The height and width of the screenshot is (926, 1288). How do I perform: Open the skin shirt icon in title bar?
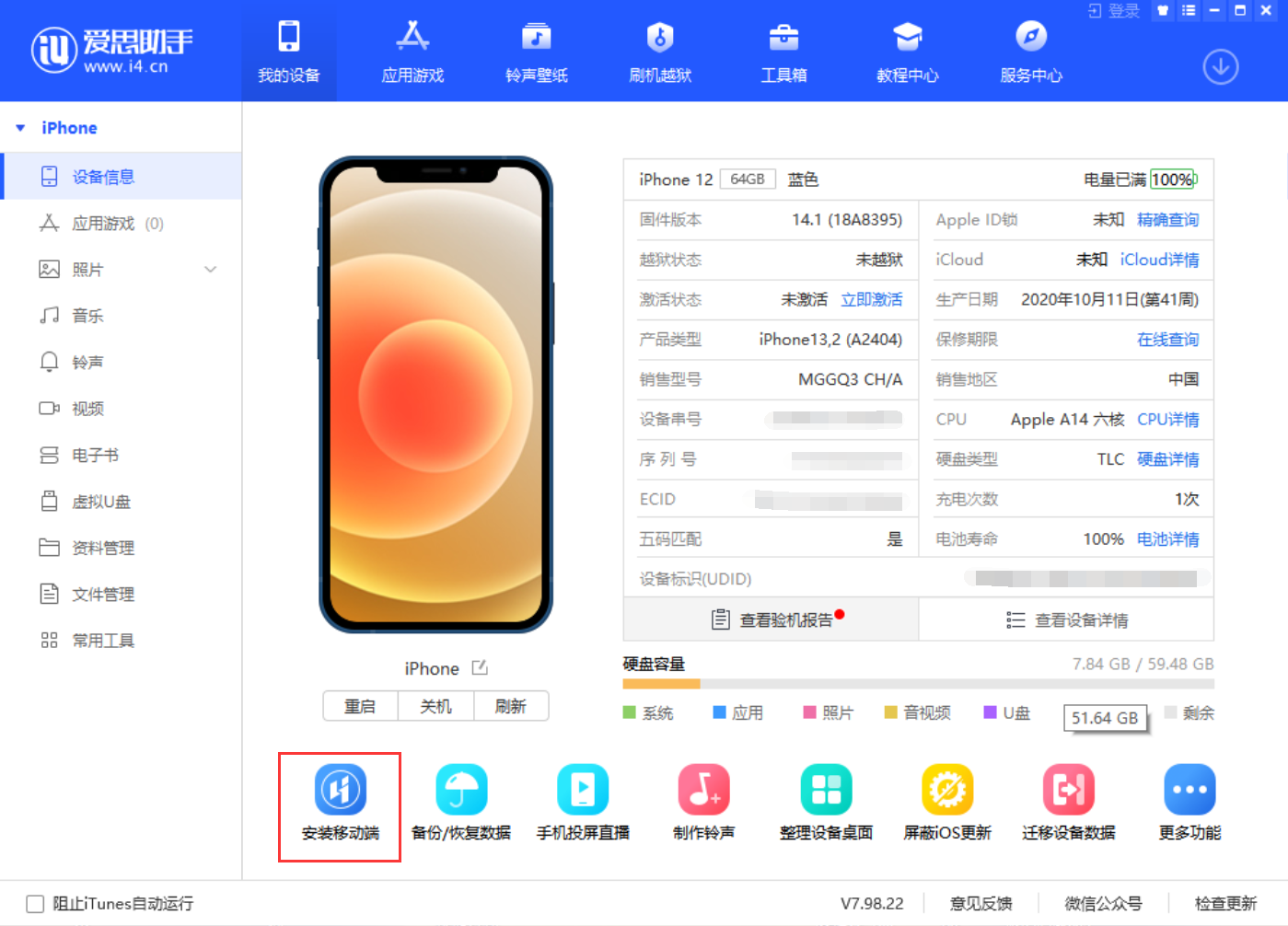(x=1163, y=11)
